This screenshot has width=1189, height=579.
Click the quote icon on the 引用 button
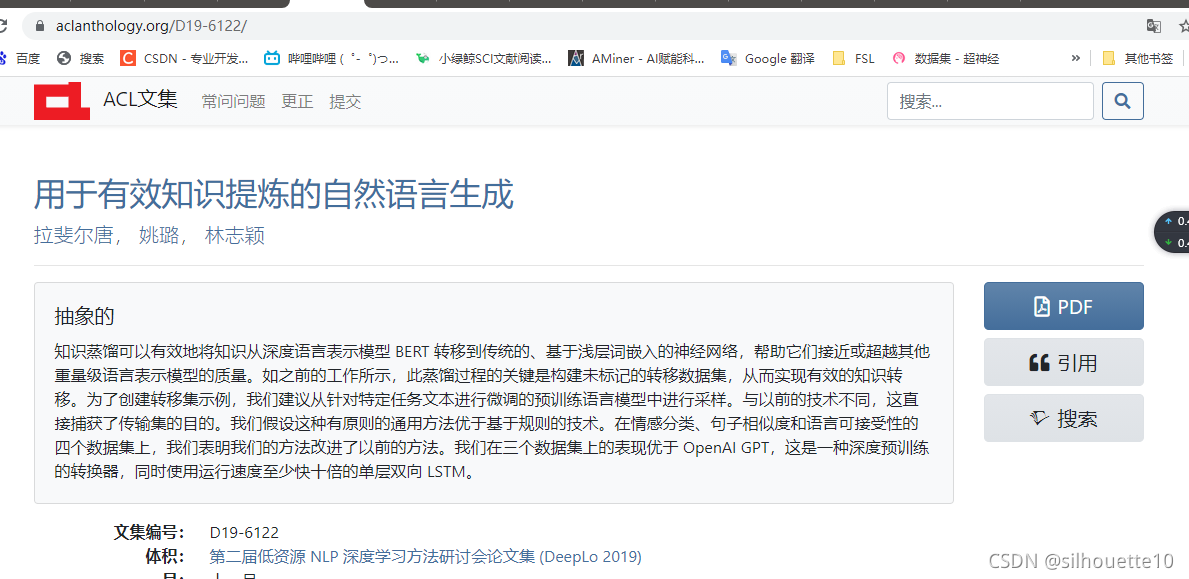point(1040,361)
